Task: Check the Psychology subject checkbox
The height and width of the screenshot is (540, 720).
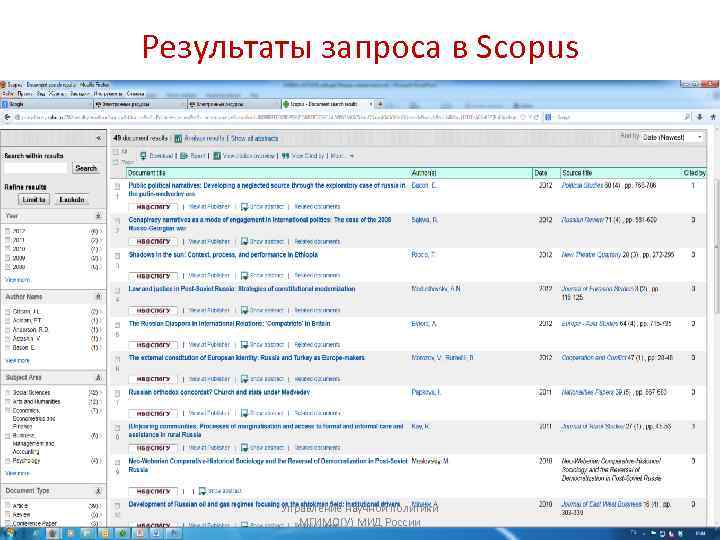Action: 7,460
